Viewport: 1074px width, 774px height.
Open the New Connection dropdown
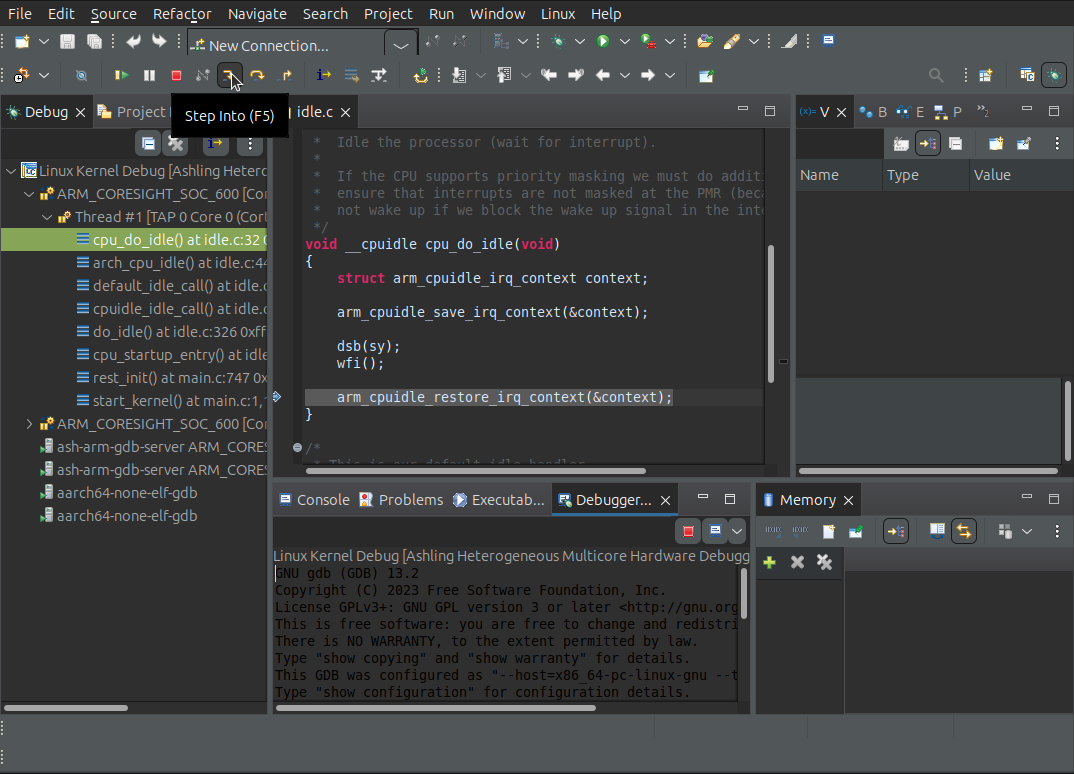click(x=401, y=45)
